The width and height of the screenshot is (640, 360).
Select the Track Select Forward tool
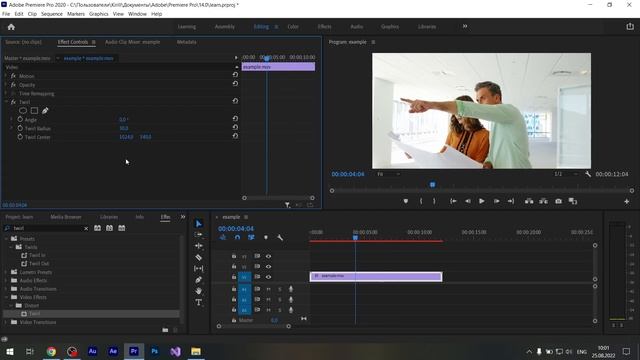(198, 235)
